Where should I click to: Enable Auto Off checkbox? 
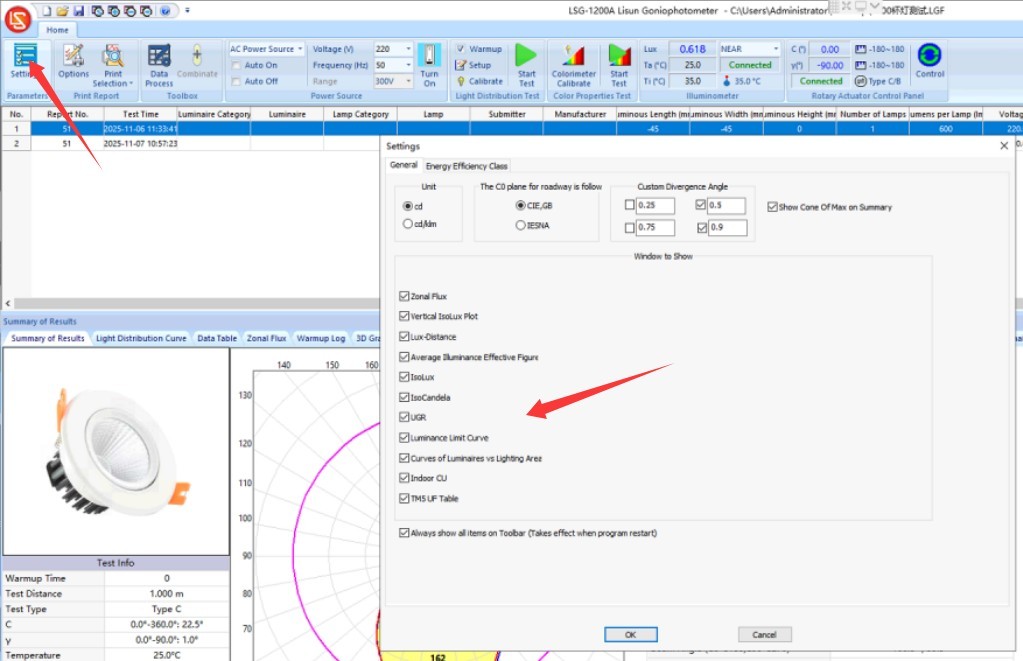[x=236, y=82]
